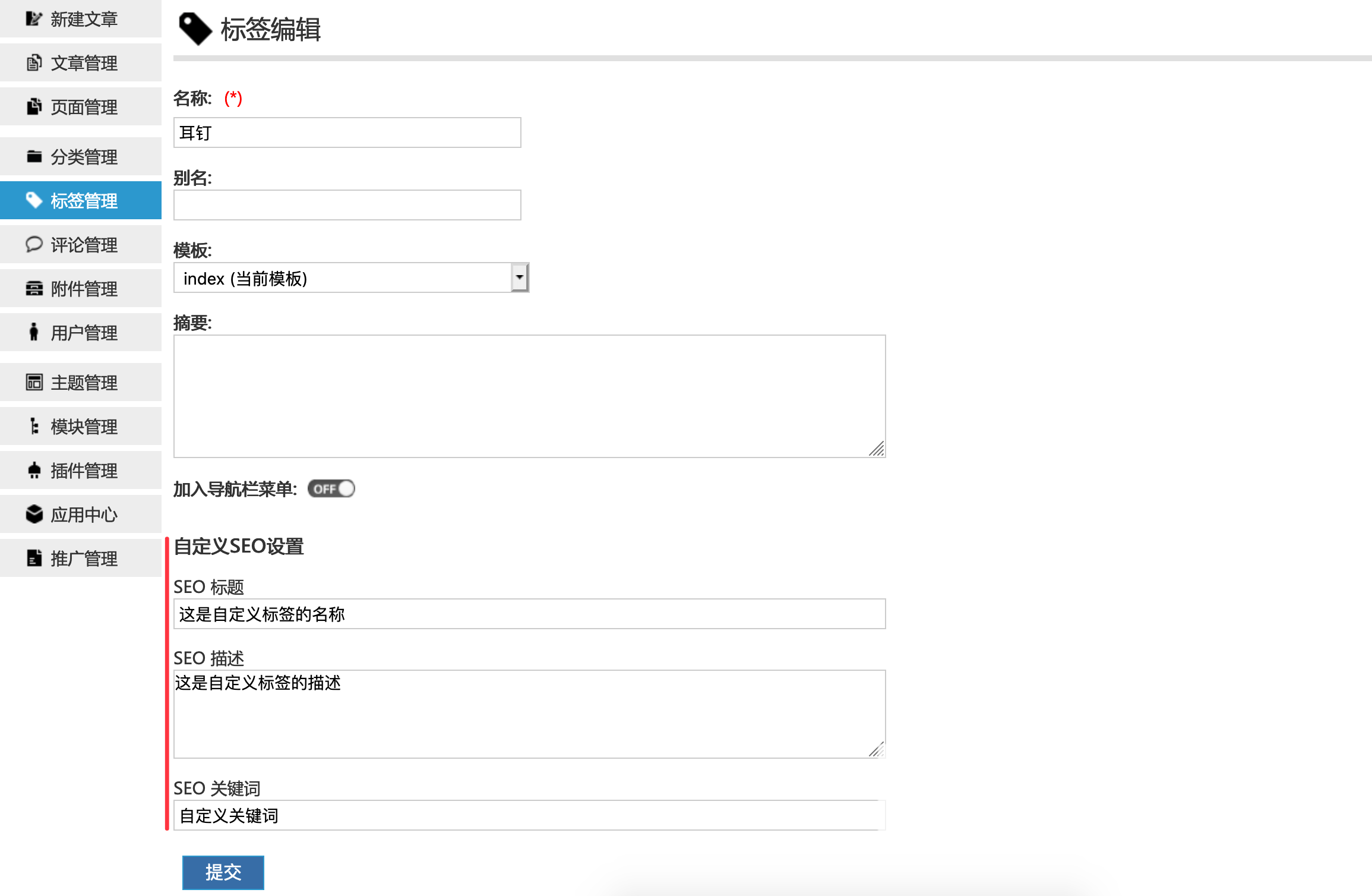Click the empty 别名 text field
Screen dimensions: 1372x896
click(x=347, y=206)
